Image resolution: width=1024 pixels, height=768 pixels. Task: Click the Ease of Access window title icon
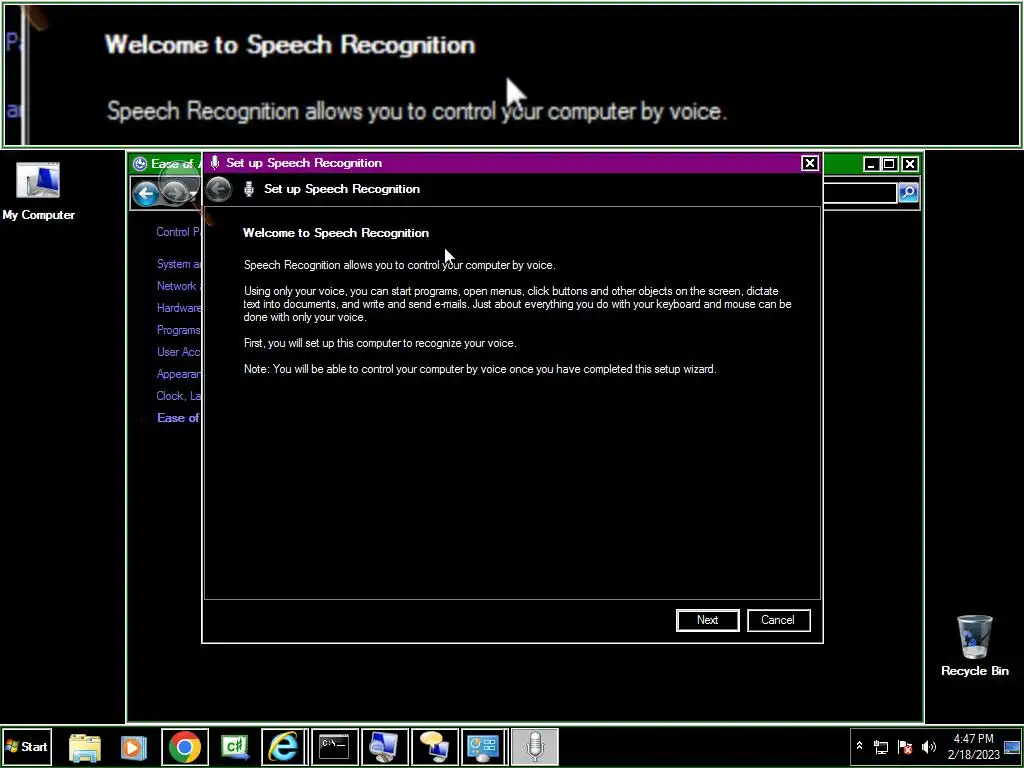coord(139,164)
